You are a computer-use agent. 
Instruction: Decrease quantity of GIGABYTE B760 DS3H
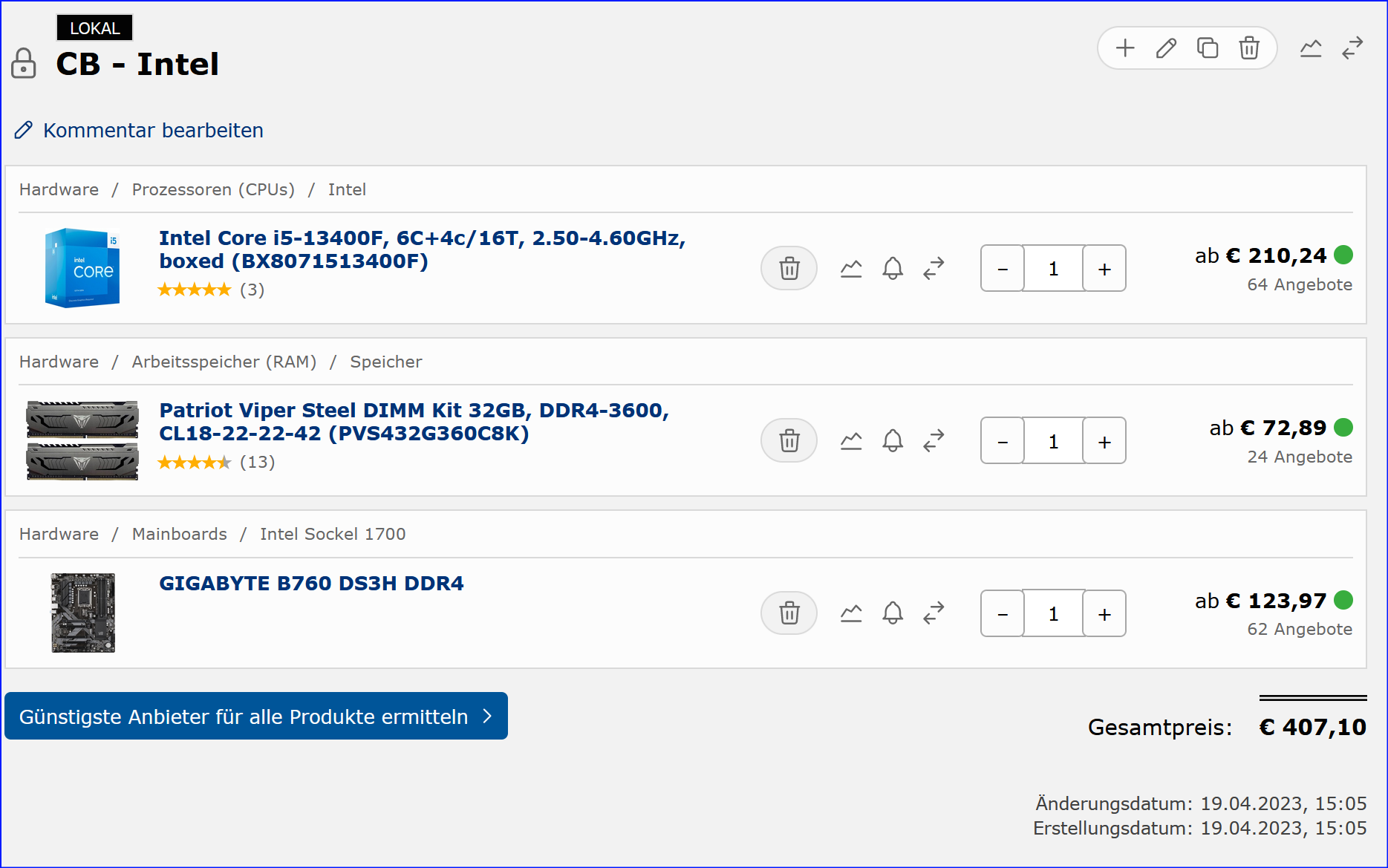click(x=1003, y=613)
